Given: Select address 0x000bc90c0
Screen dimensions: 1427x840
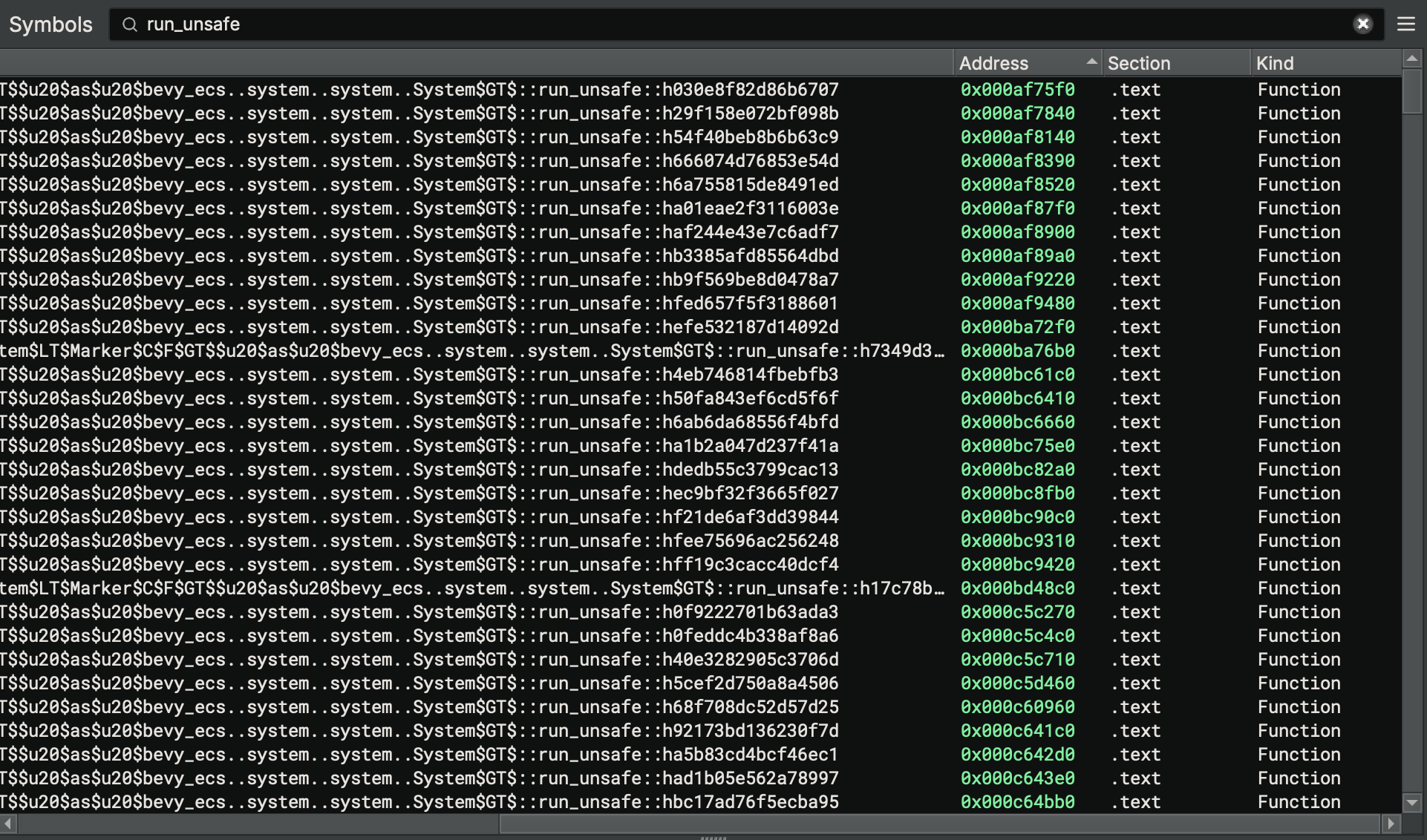Looking at the screenshot, I should click(1017, 517).
